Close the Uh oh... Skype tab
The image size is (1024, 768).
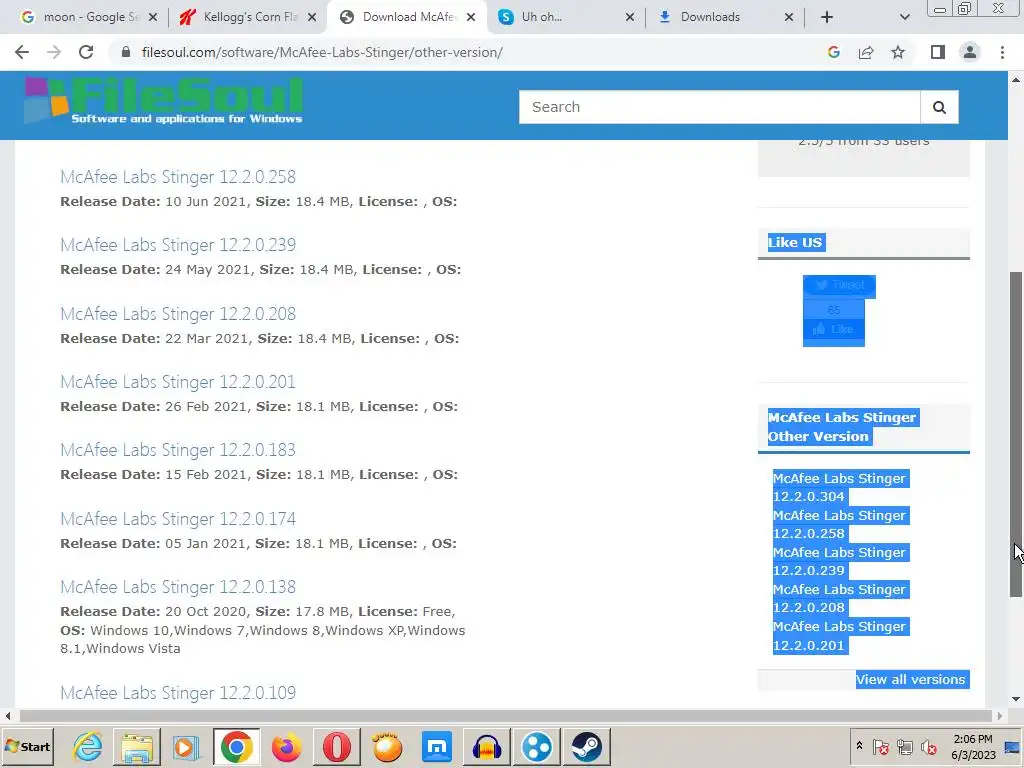coord(630,17)
